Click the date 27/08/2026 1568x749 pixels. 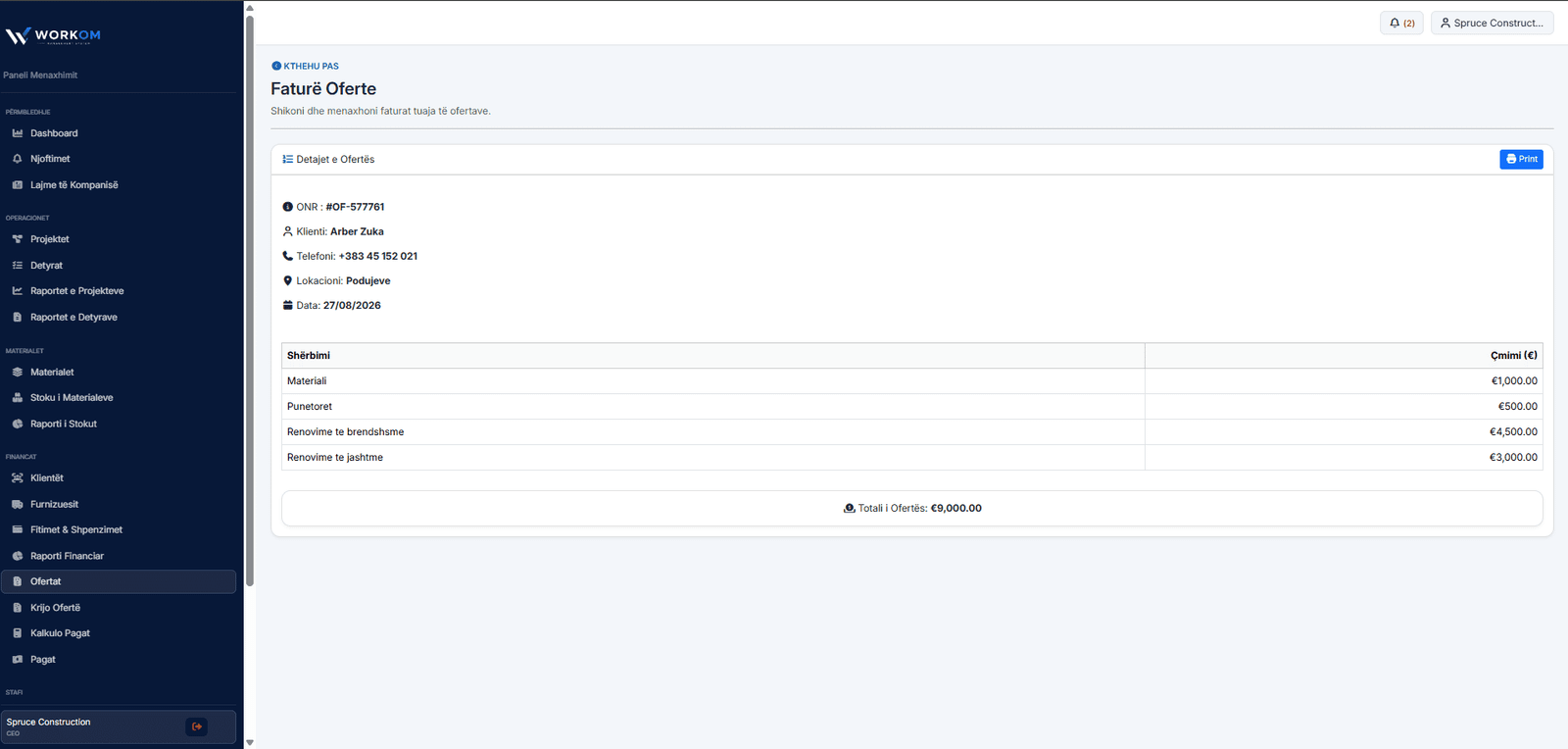[352, 305]
